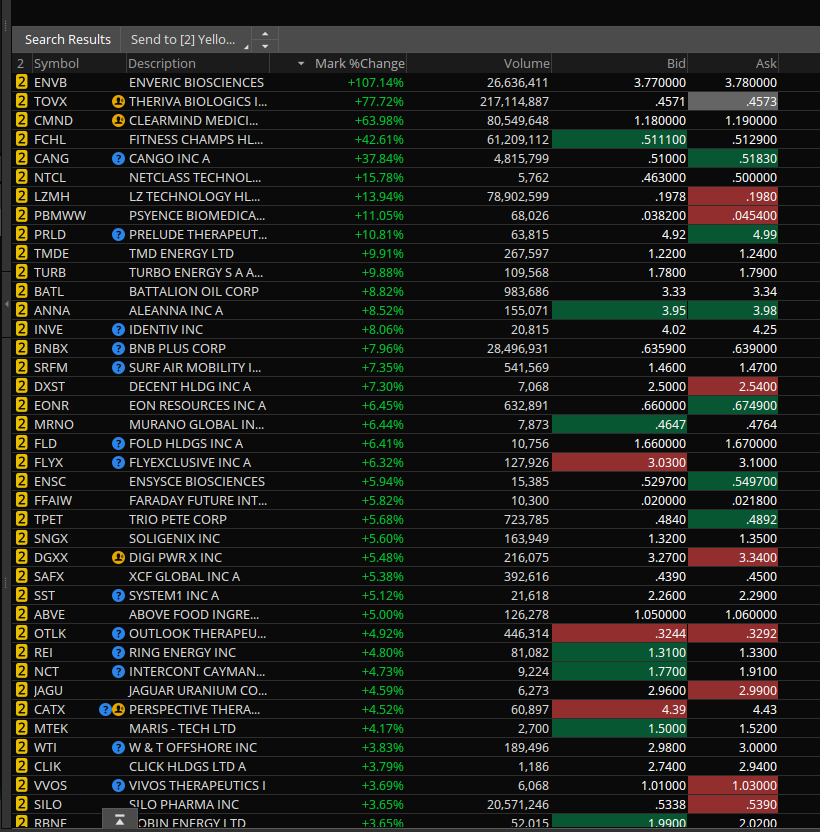The image size is (820, 832).
Task: Select the SILO PHARMA INC row description
Action: tap(184, 804)
